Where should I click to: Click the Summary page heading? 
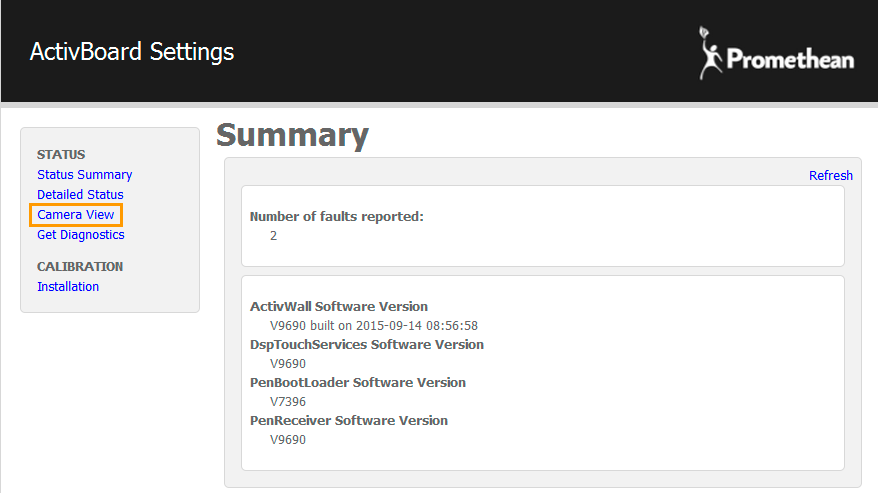coord(292,135)
